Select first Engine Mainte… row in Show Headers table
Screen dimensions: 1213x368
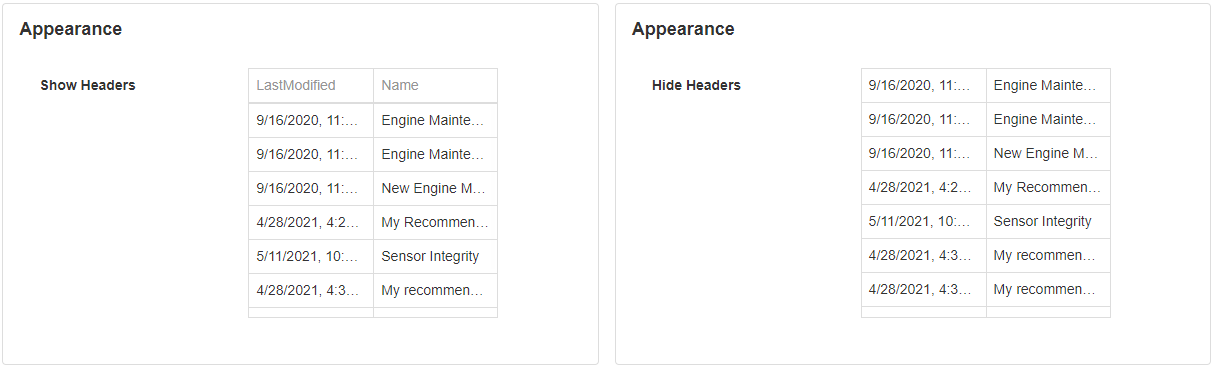point(373,120)
